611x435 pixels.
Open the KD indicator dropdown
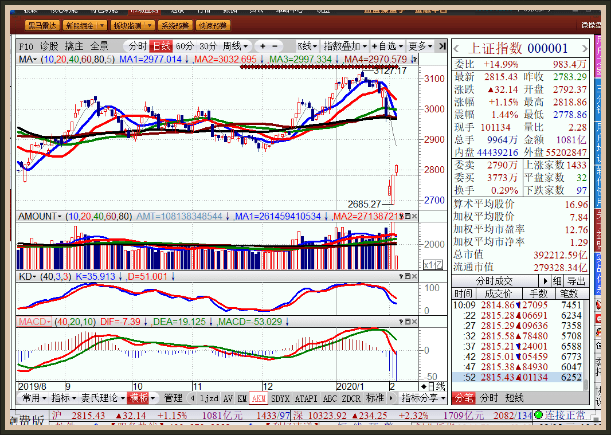tap(27, 276)
